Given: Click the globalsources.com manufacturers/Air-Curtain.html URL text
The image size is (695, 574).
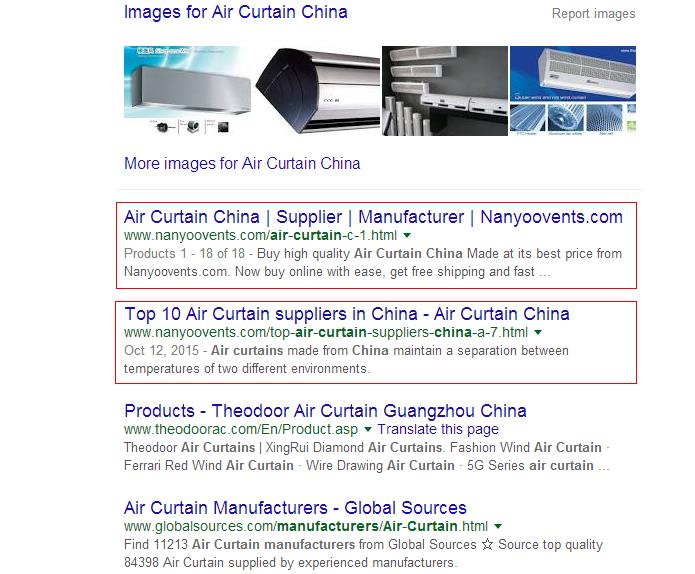Looking at the screenshot, I should point(306,527).
